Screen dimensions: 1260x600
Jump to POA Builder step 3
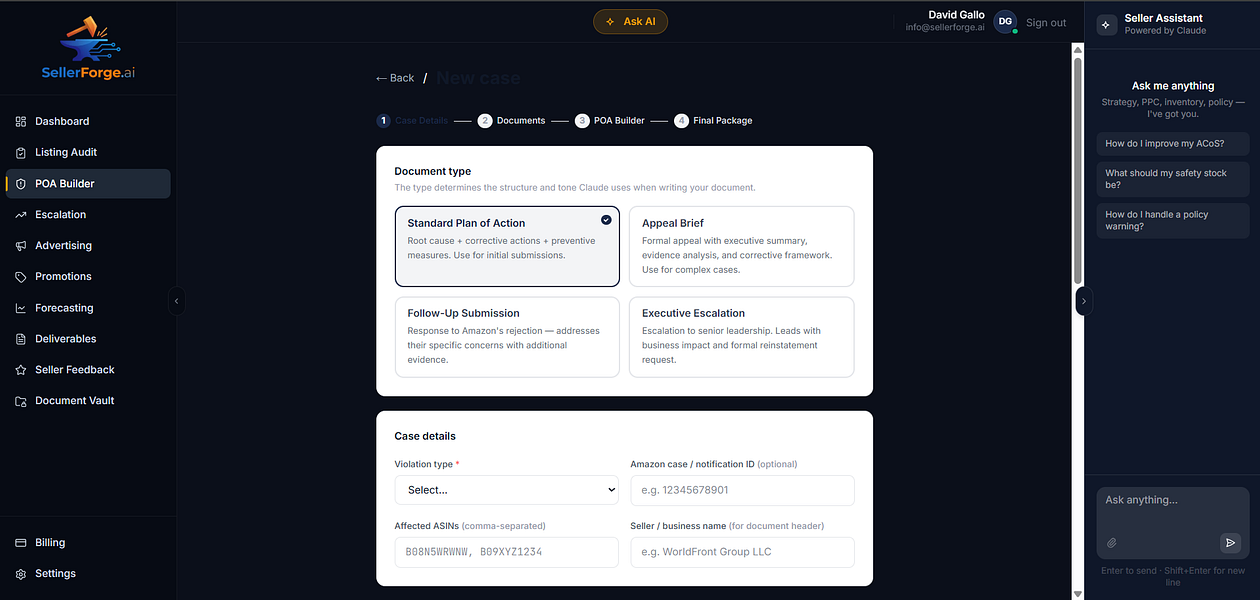point(610,120)
